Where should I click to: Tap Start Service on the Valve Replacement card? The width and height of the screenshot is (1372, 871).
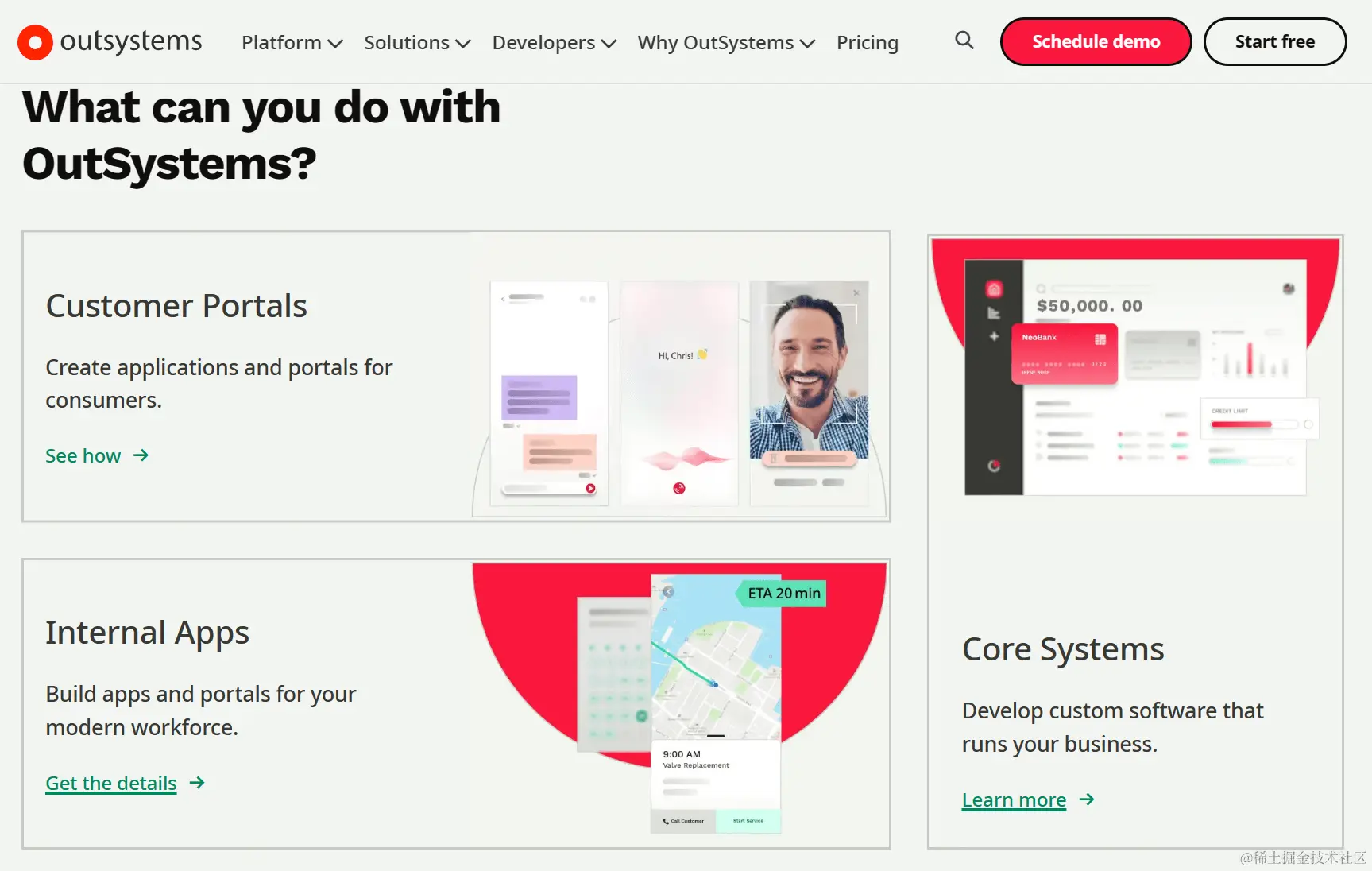coord(748,821)
